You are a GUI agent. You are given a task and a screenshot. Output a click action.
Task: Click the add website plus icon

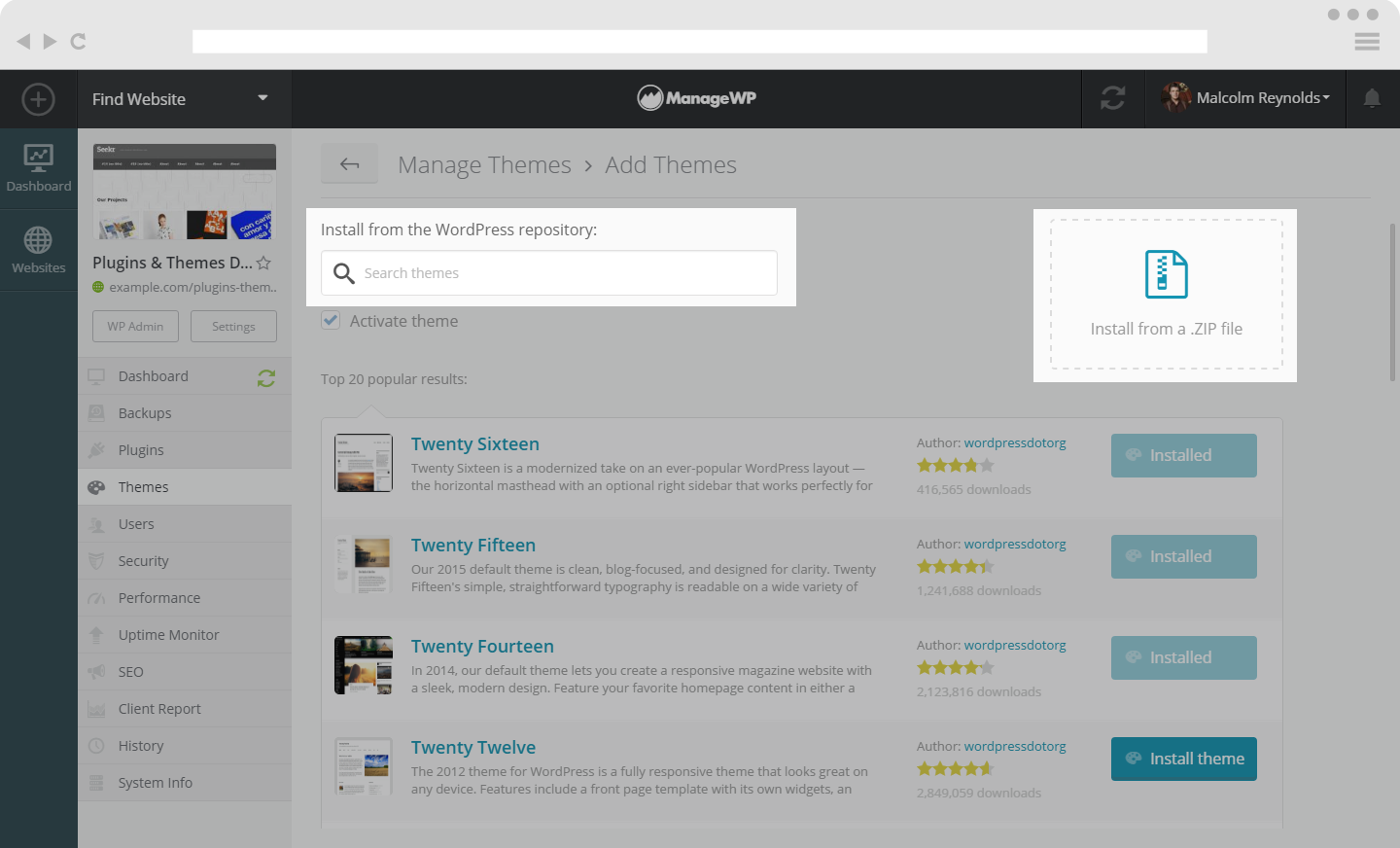click(x=39, y=99)
